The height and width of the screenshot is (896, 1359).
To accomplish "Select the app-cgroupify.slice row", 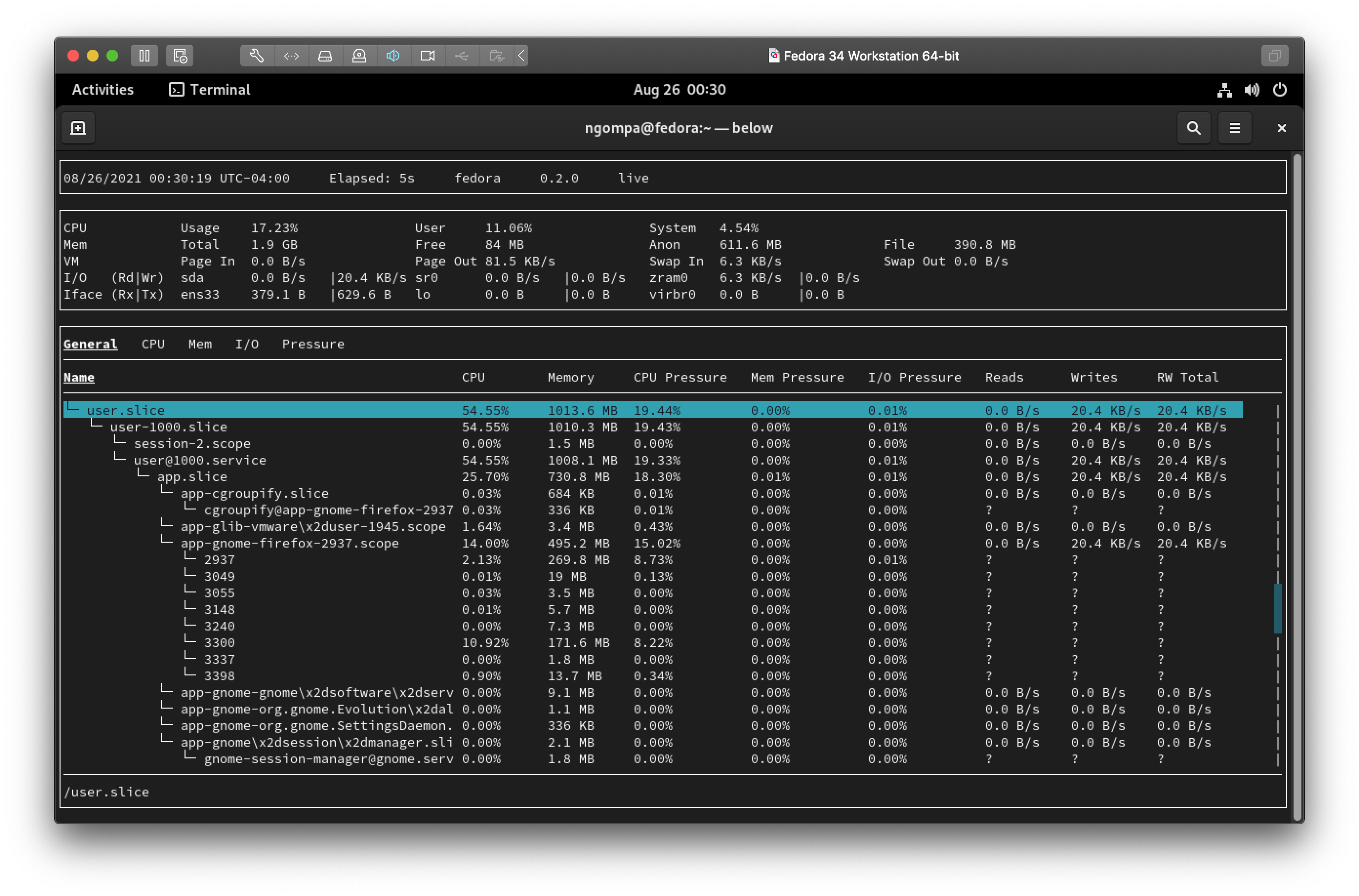I will (653, 493).
